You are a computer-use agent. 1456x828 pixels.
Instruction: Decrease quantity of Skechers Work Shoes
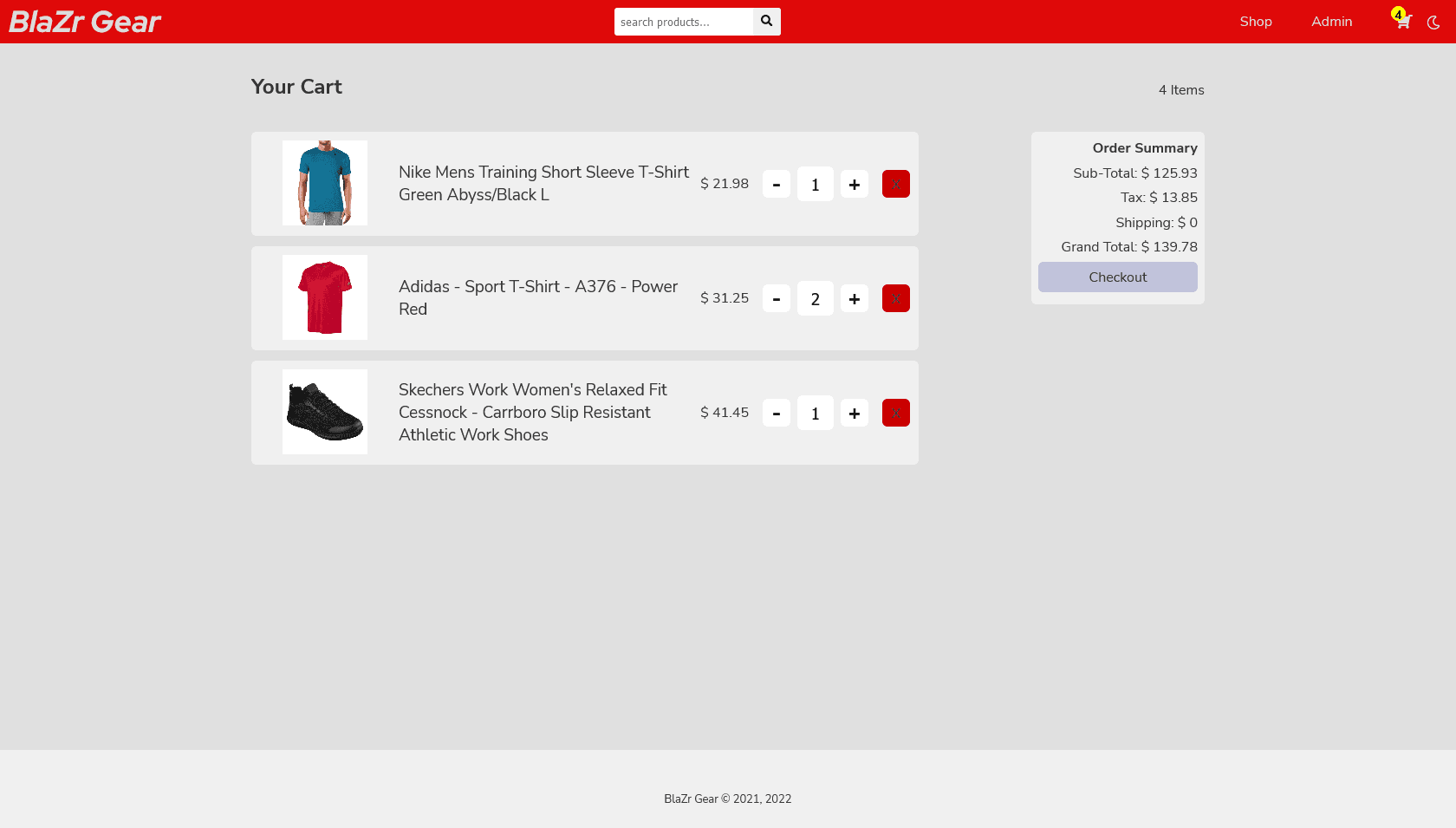coord(777,413)
